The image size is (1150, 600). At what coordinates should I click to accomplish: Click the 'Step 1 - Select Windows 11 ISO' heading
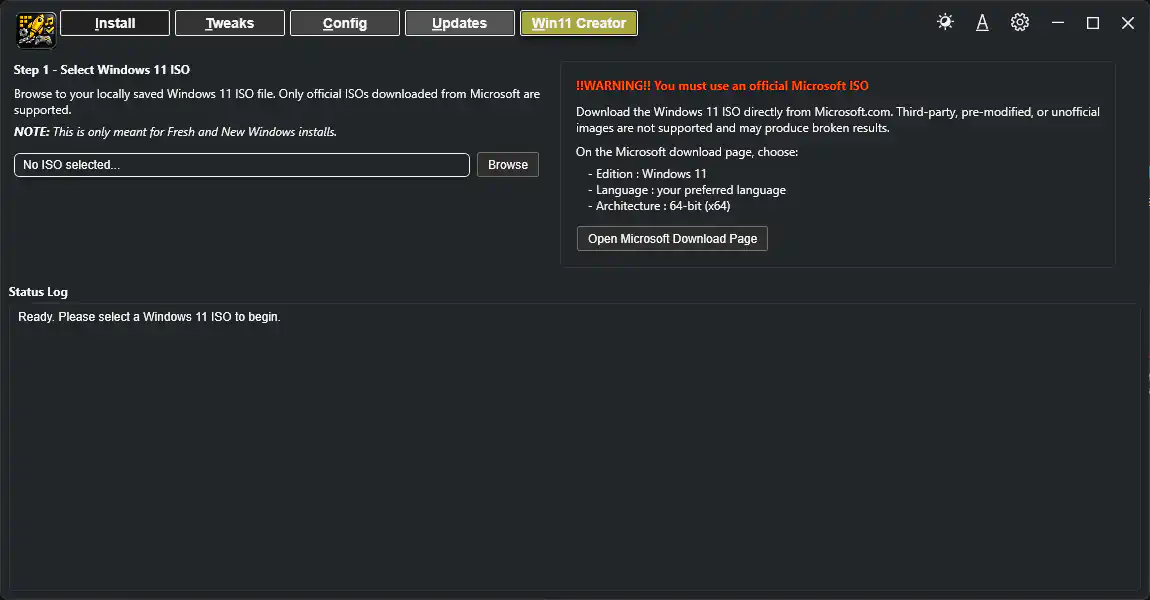[x=102, y=70]
